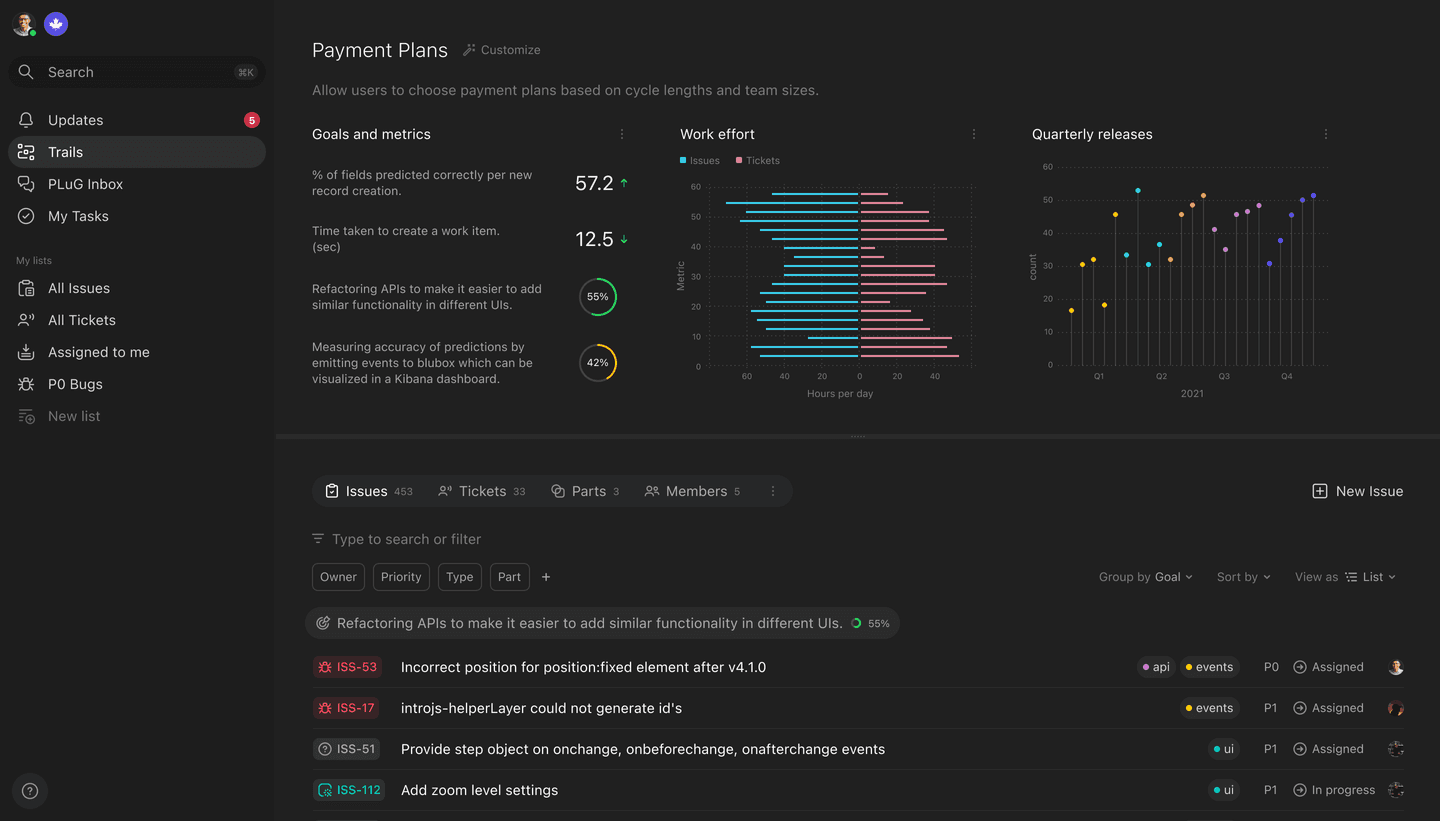Viewport: 1440px width, 821px height.
Task: Click the purple maple leaf workspace icon
Action: click(x=56, y=24)
